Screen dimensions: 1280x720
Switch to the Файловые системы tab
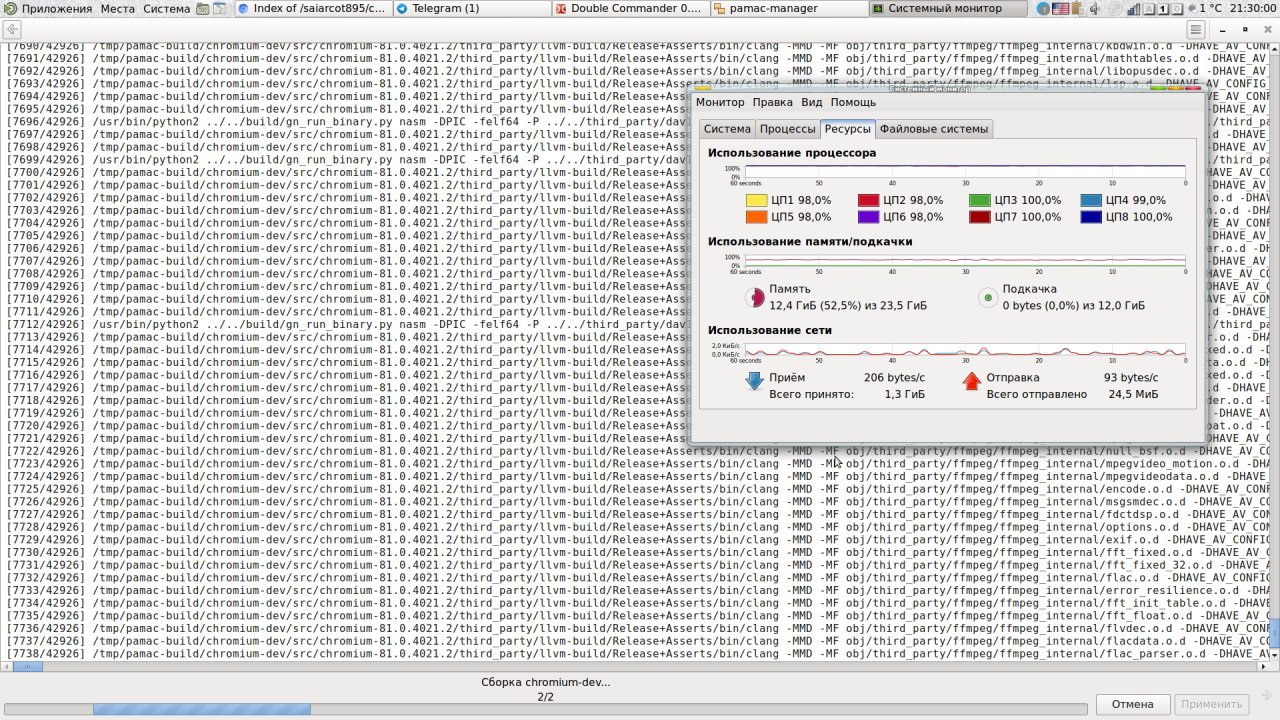(934, 129)
